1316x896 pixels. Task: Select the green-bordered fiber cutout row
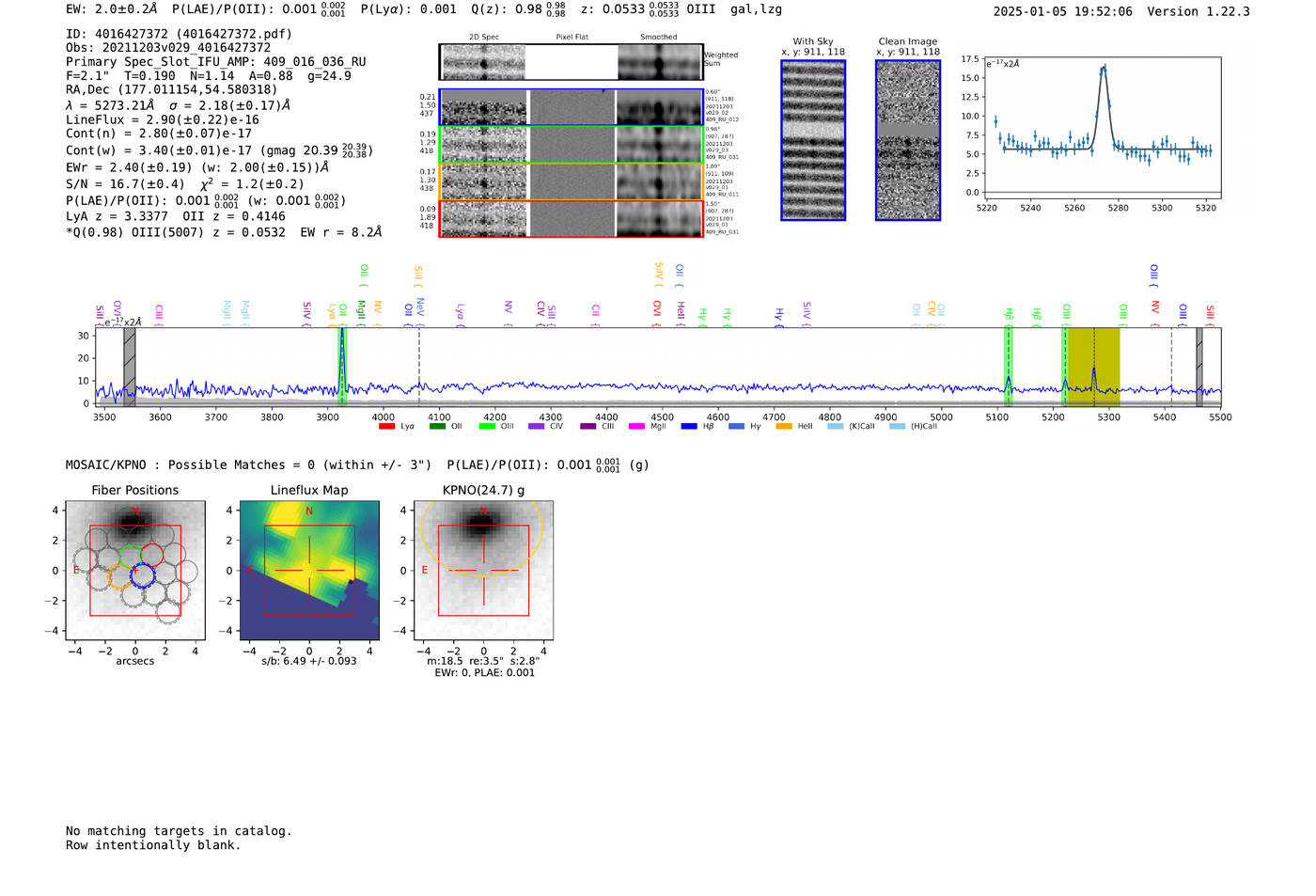click(x=572, y=144)
